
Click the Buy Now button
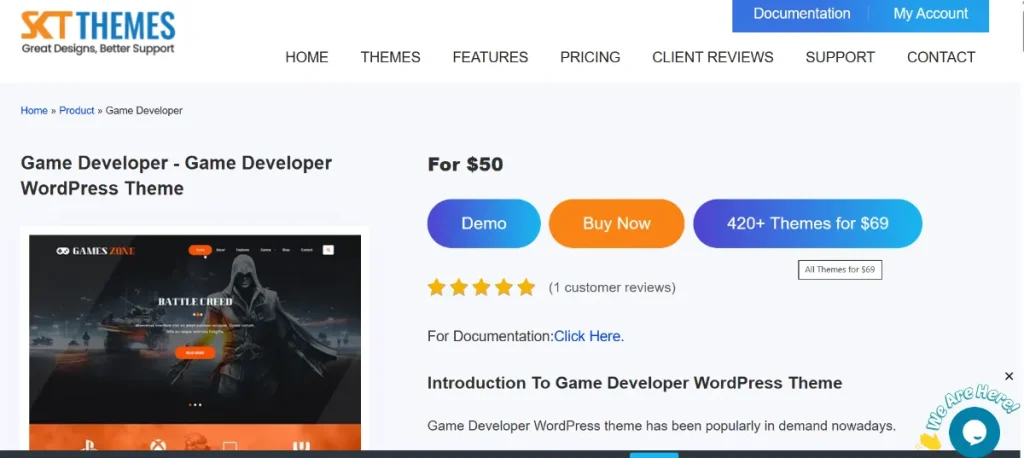click(x=616, y=223)
